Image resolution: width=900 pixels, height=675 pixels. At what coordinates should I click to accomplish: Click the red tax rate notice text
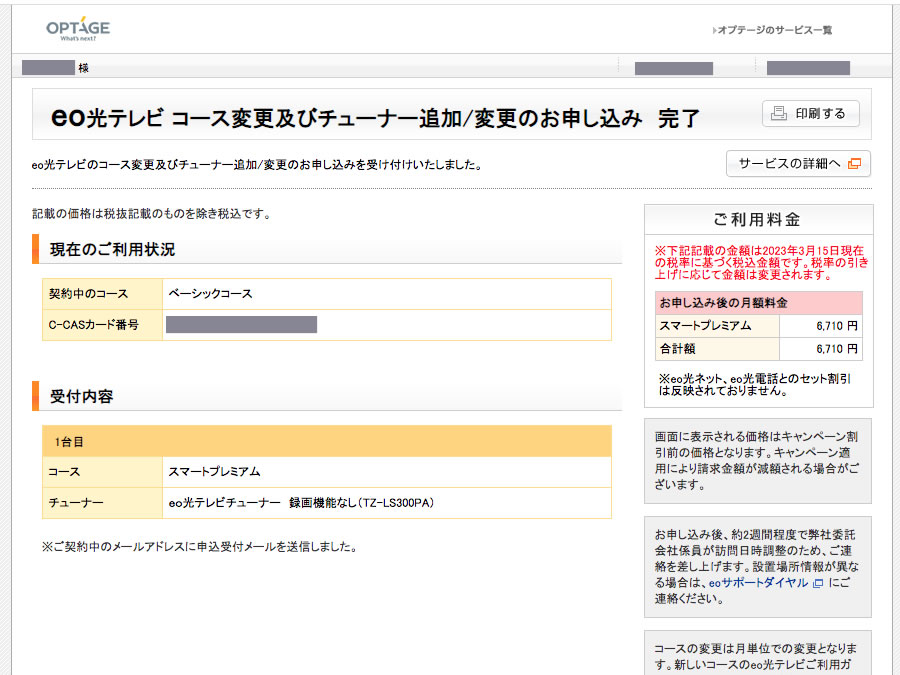tap(761, 263)
